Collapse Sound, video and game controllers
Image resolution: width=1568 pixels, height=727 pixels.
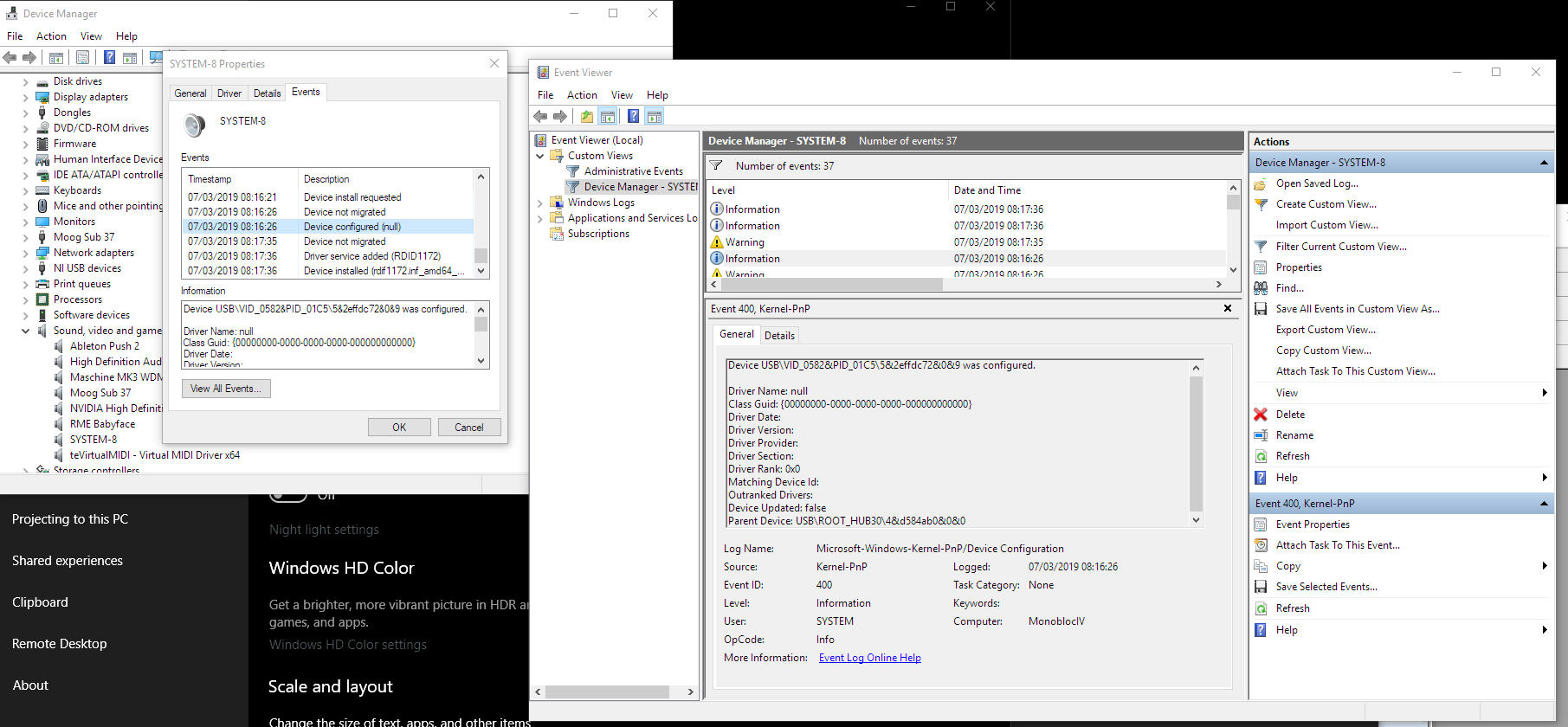click(25, 331)
